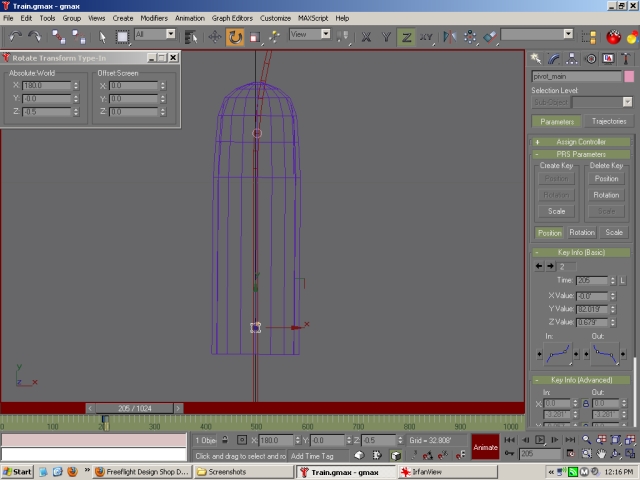Toggle the Animate button
The image size is (640, 480).
485,447
